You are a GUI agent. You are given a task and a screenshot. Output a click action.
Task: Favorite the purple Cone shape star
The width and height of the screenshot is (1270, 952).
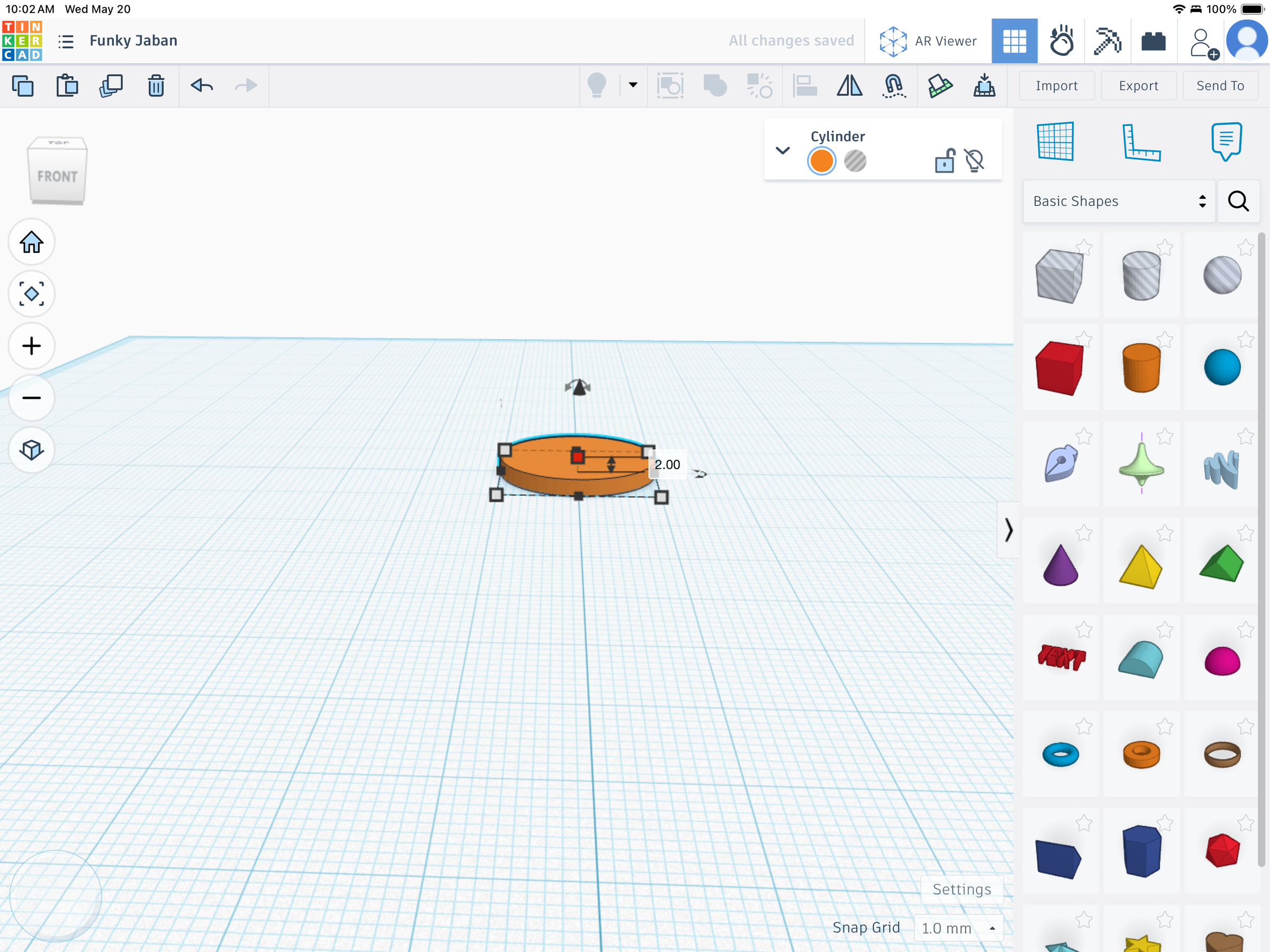[x=1084, y=533]
